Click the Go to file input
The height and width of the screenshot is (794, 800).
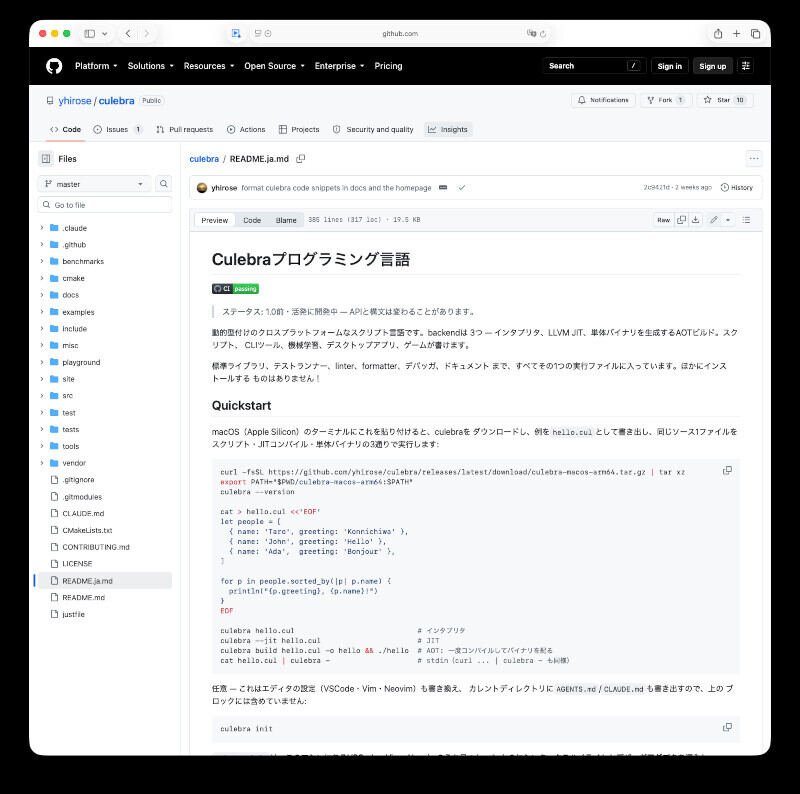tap(105, 205)
